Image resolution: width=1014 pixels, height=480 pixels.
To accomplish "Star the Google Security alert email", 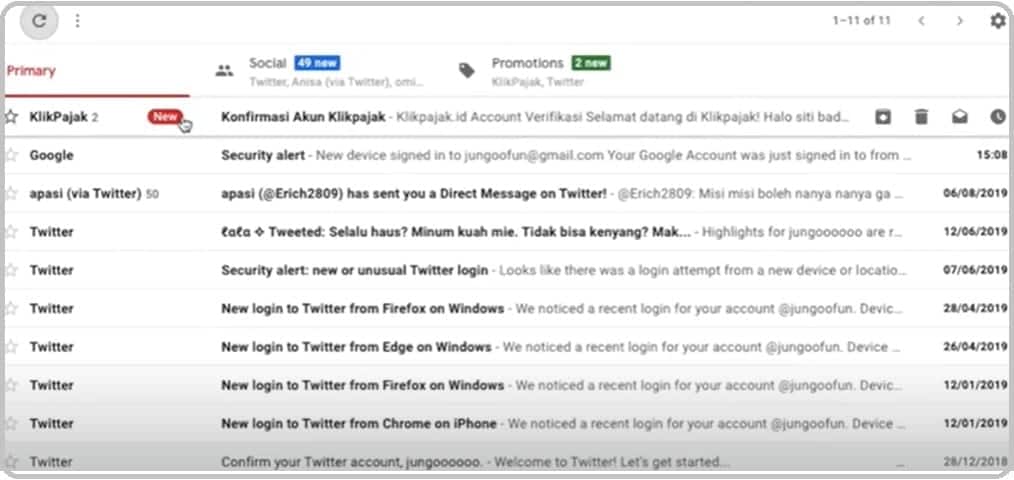I will click(x=11, y=155).
